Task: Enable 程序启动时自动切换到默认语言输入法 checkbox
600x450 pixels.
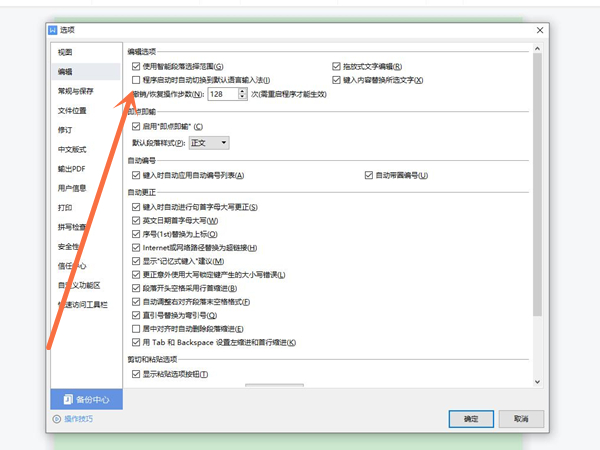Action: (x=137, y=79)
